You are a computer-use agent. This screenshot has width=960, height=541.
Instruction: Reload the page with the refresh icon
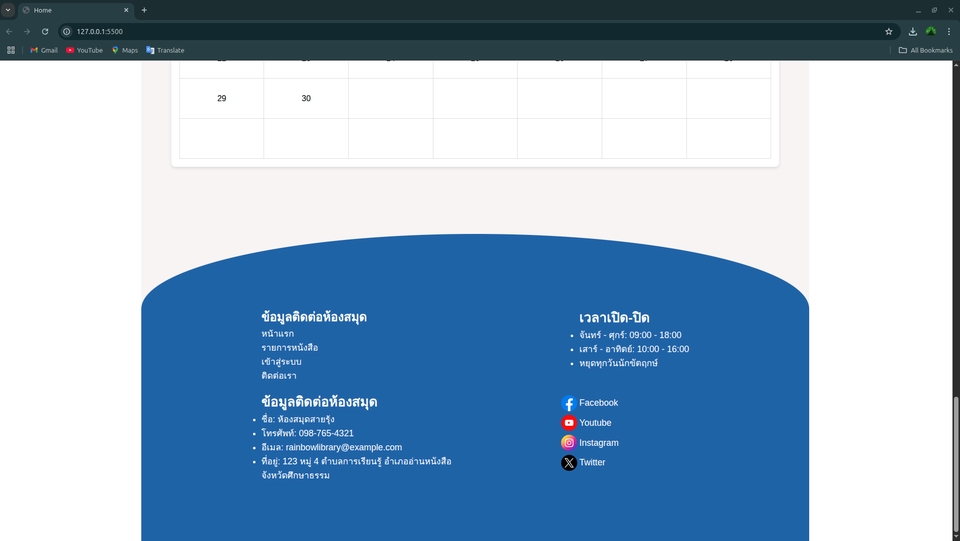point(45,31)
